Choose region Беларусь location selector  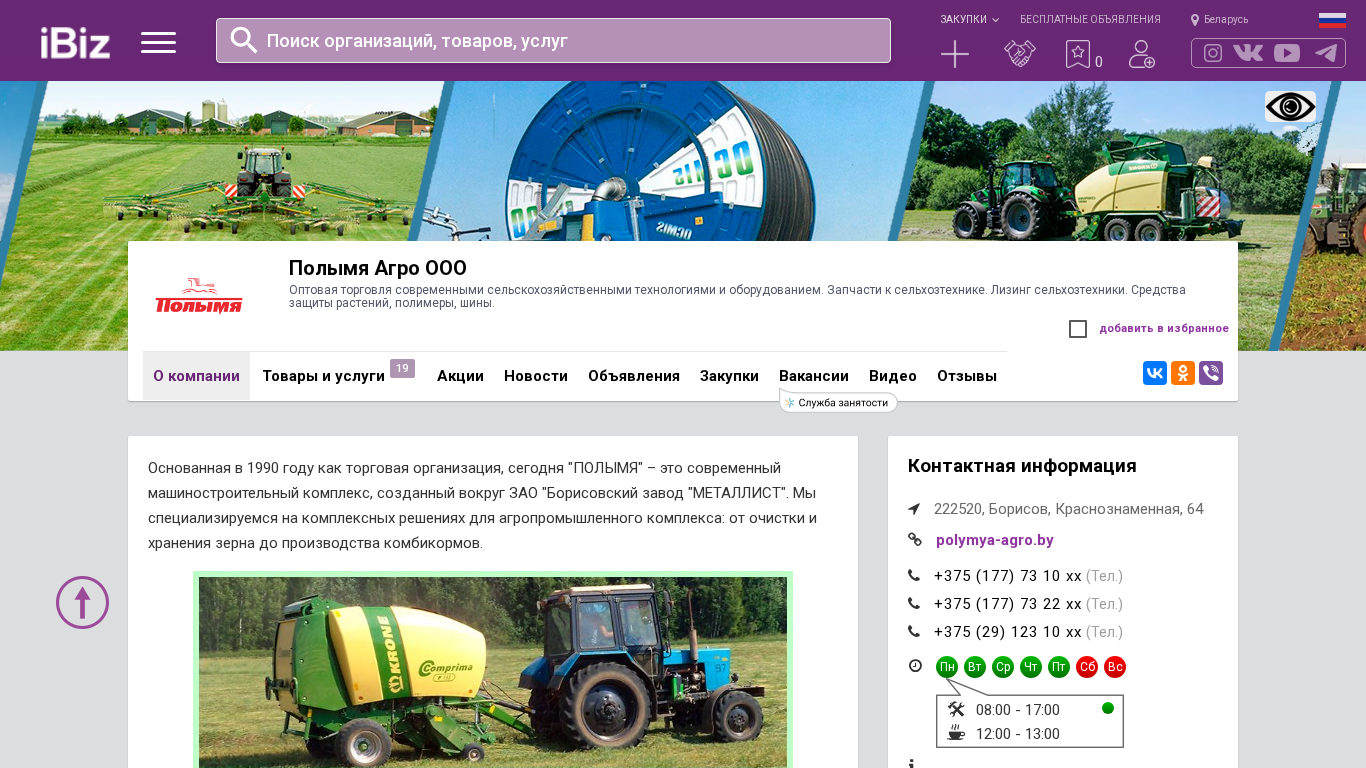click(1219, 20)
